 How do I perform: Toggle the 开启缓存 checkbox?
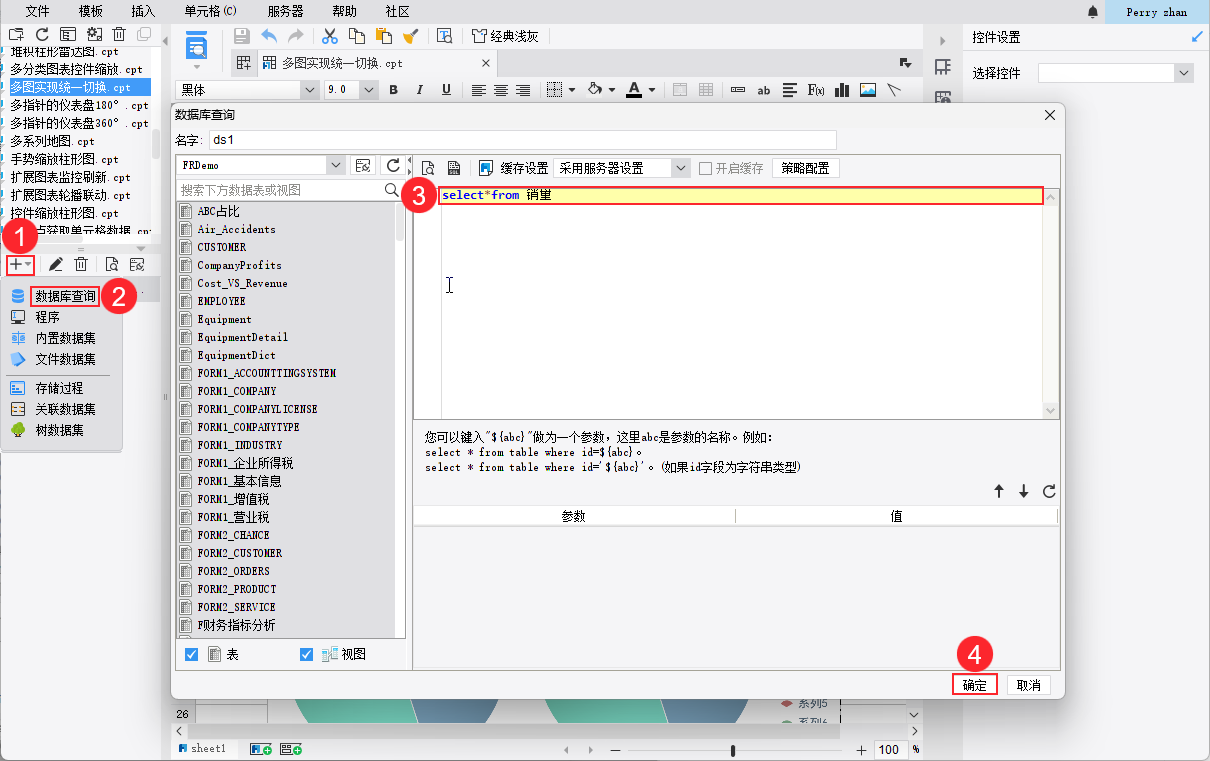[x=706, y=168]
